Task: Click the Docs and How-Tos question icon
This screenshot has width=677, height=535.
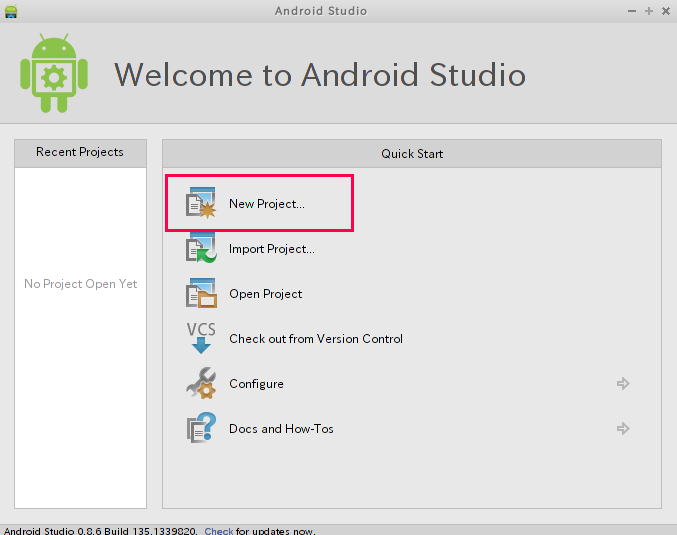Action: coord(201,428)
